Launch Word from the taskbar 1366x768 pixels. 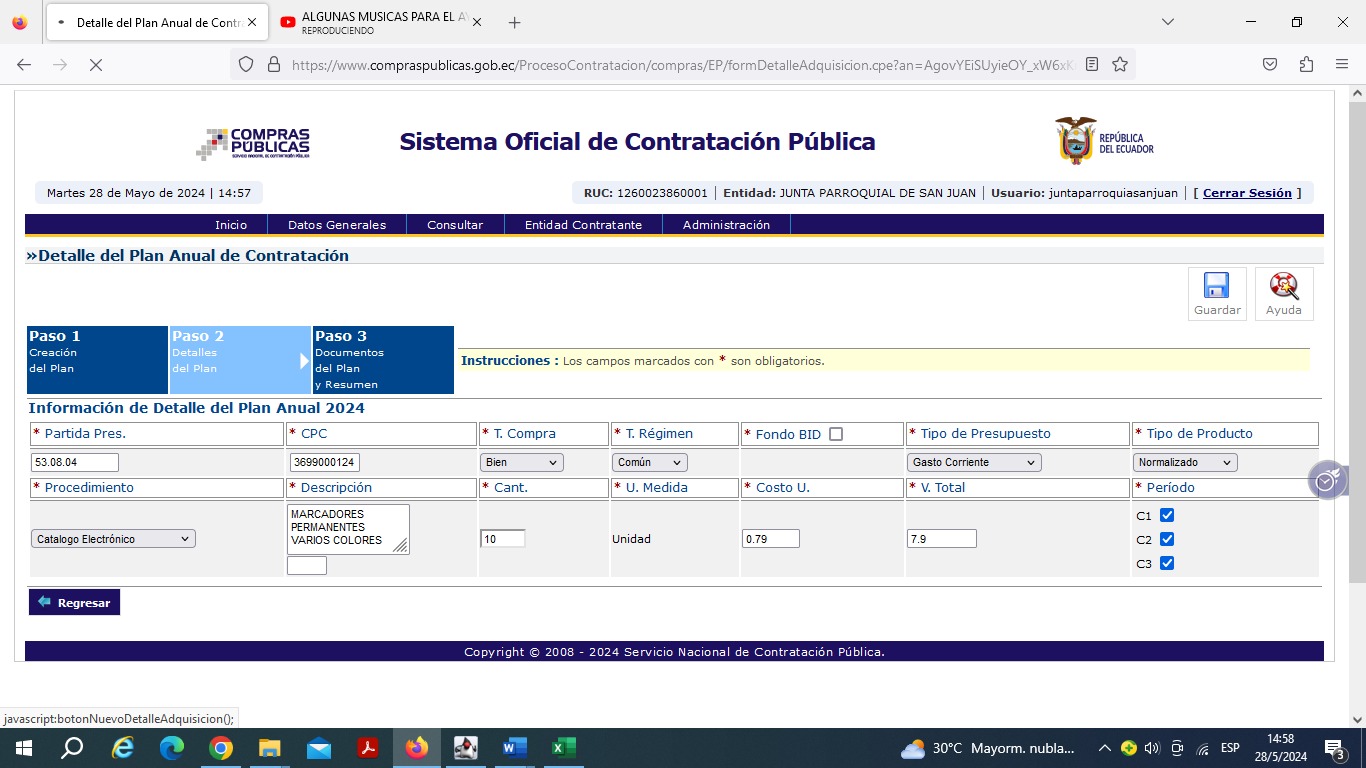coord(514,748)
